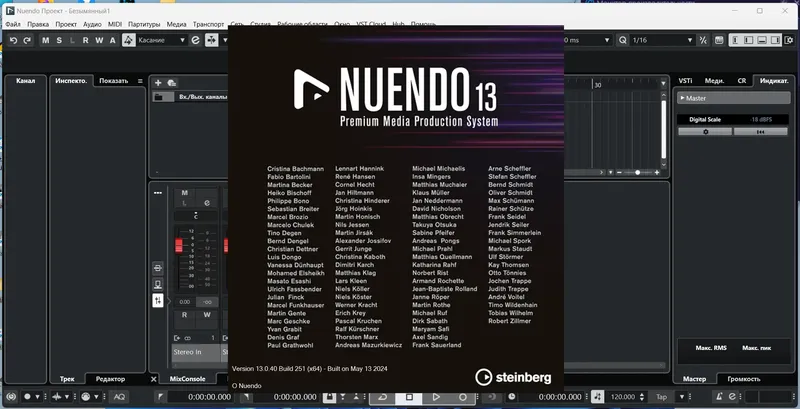The image size is (800, 409).
Task: Toggle the M (mute all) toolbar button
Action: 46,40
